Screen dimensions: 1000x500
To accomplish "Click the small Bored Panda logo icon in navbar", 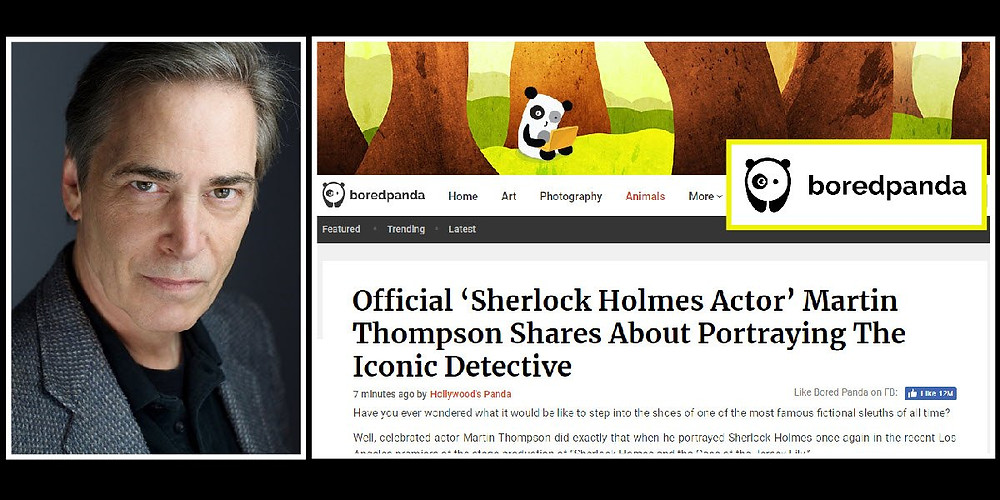I will point(333,195).
